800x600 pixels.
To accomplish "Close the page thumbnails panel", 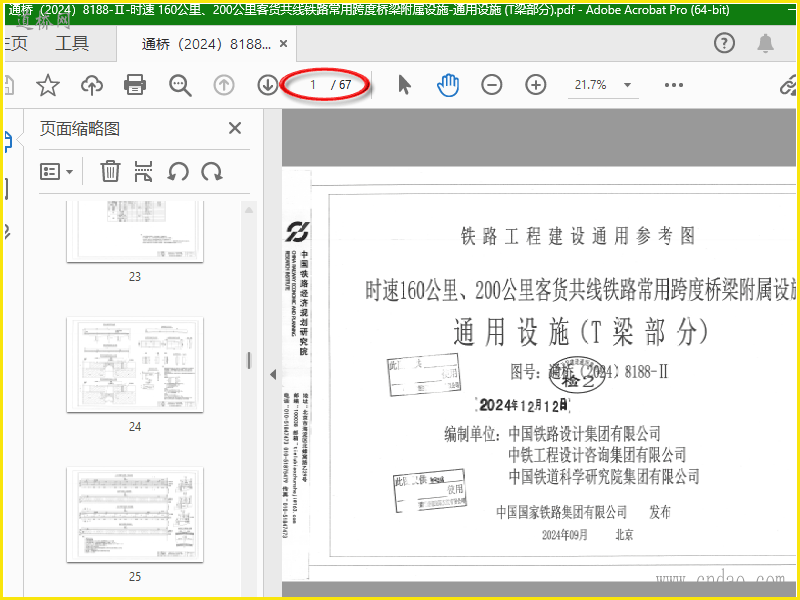I will (x=235, y=128).
